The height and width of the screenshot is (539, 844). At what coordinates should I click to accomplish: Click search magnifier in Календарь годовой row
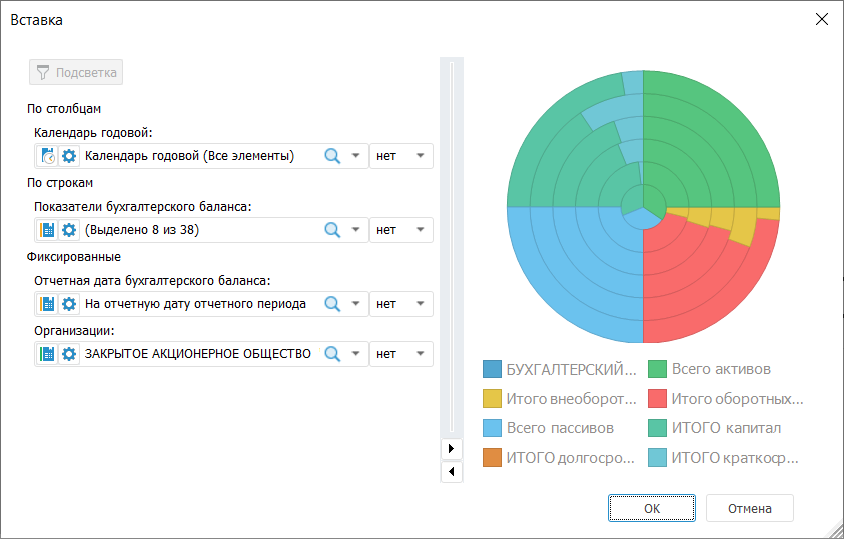tap(332, 156)
